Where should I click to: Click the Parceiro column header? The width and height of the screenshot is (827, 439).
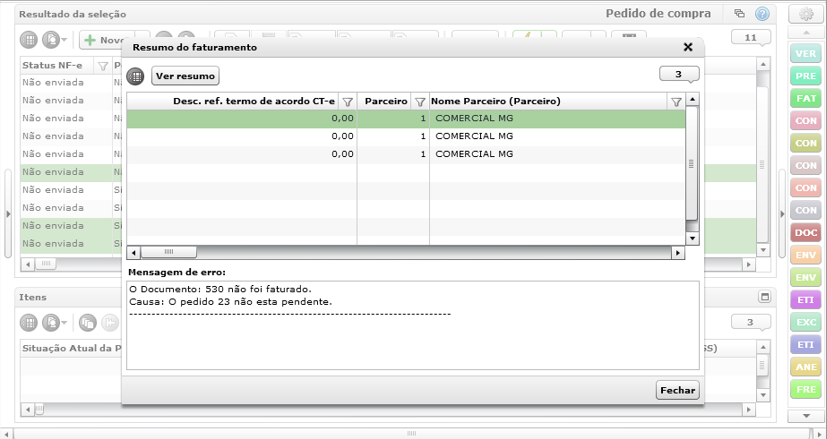pos(386,101)
